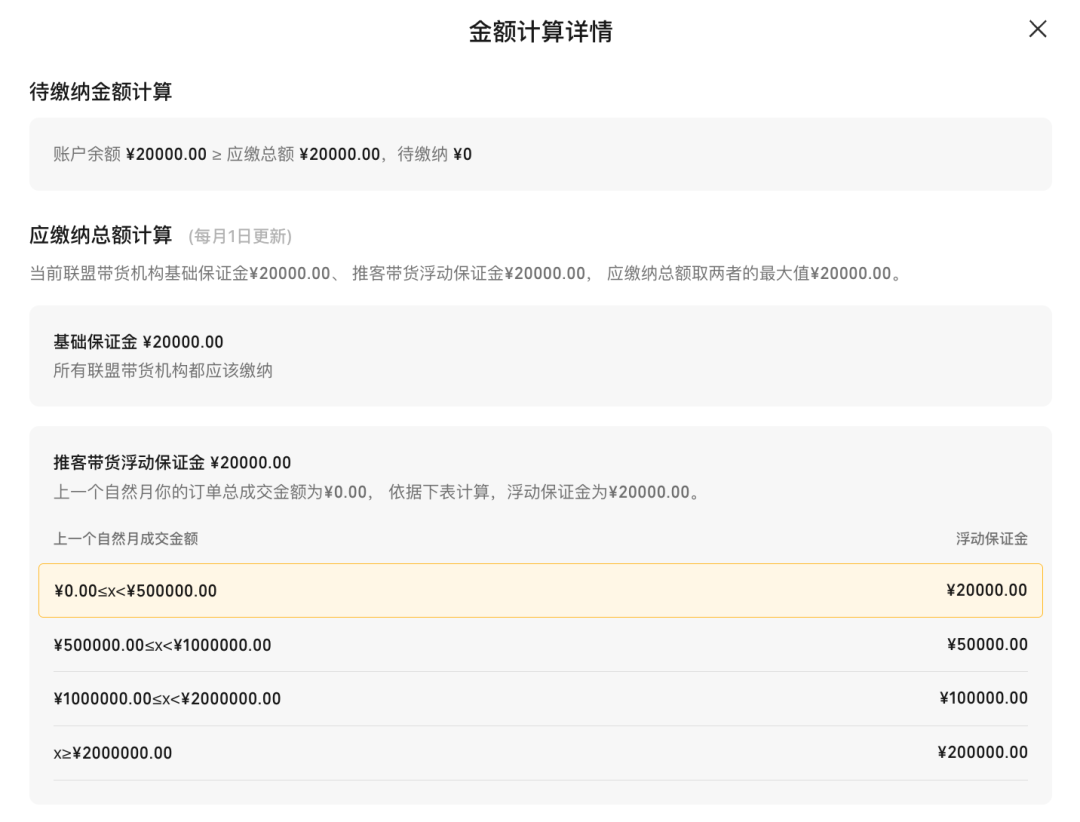Click the 所有联盟带货机构都应该缴纳 description
Screen dimensions: 1080x822
tap(163, 371)
